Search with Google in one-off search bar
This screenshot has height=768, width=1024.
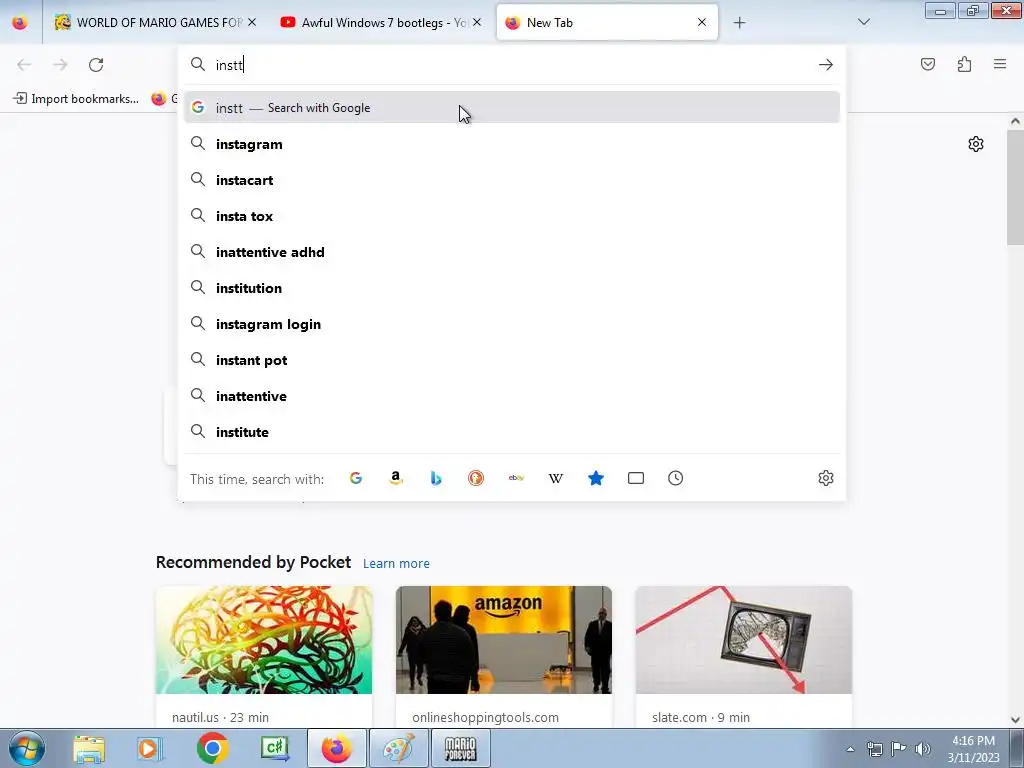coord(356,478)
